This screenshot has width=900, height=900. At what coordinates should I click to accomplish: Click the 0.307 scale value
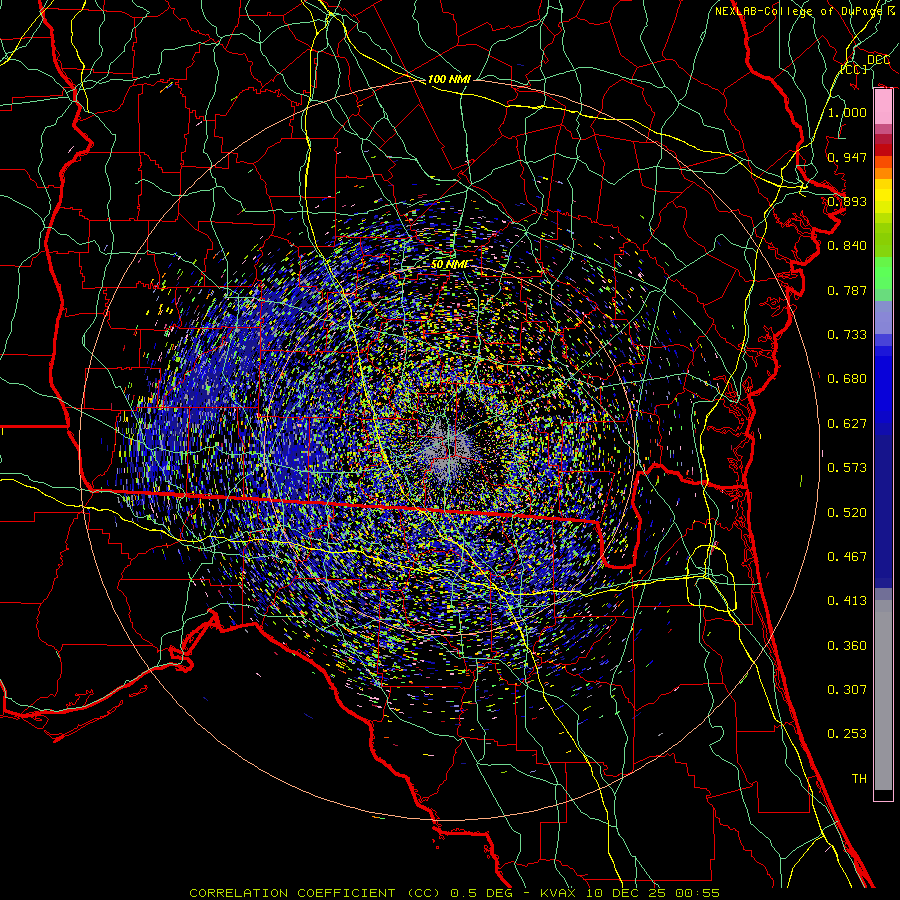coord(847,690)
